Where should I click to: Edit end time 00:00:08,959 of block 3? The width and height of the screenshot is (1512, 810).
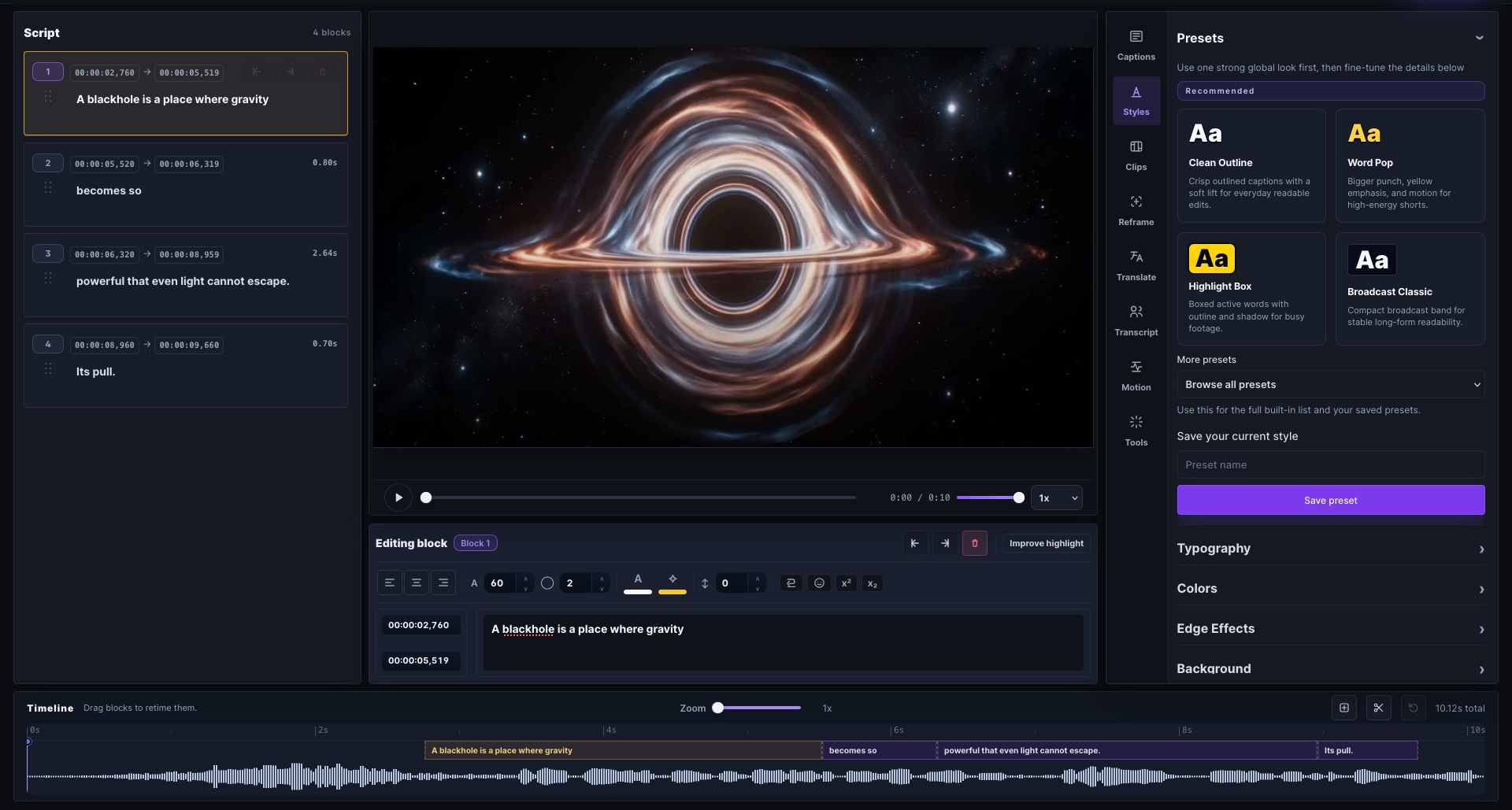[x=189, y=254]
